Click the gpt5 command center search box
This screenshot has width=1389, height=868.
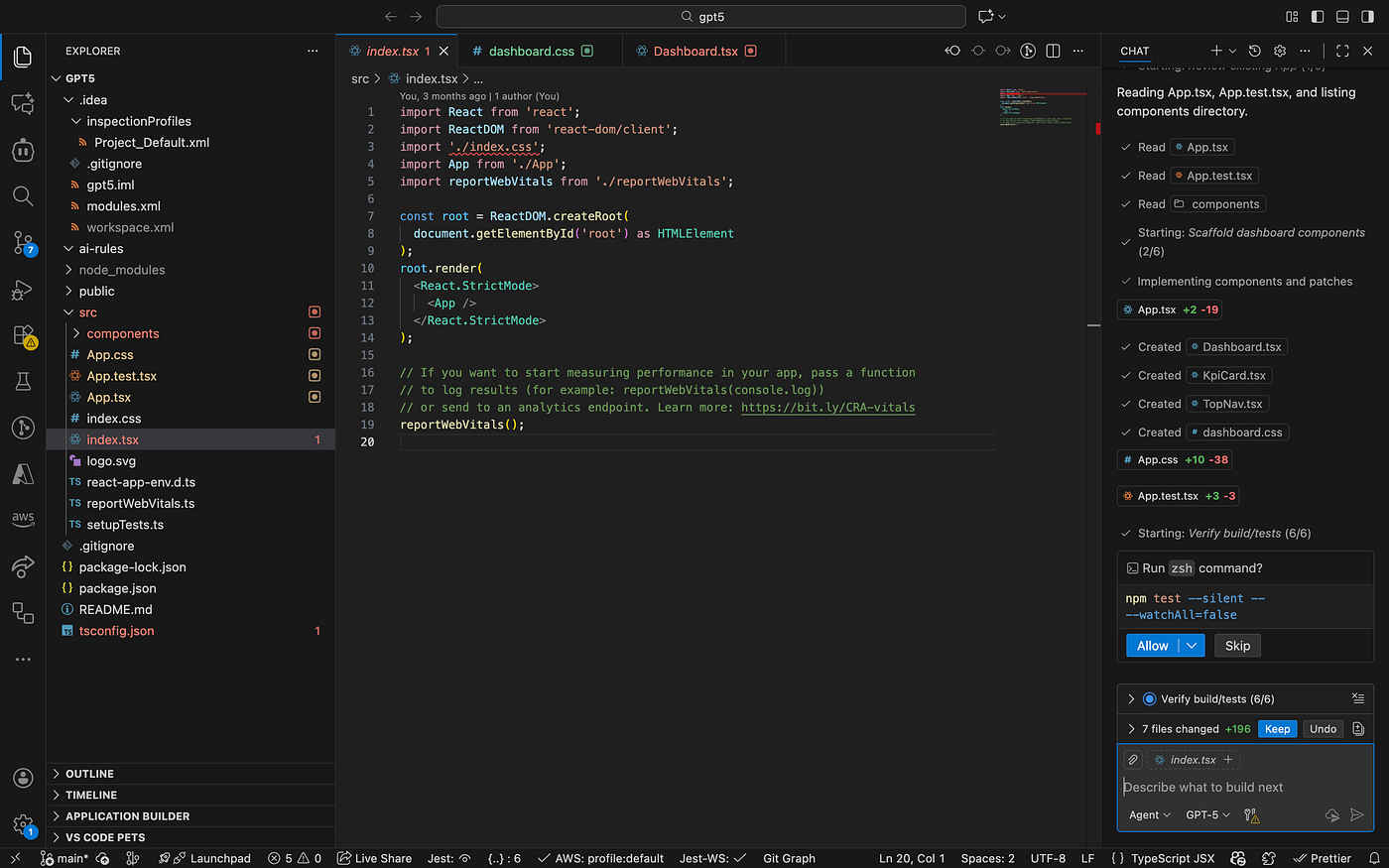pos(700,17)
